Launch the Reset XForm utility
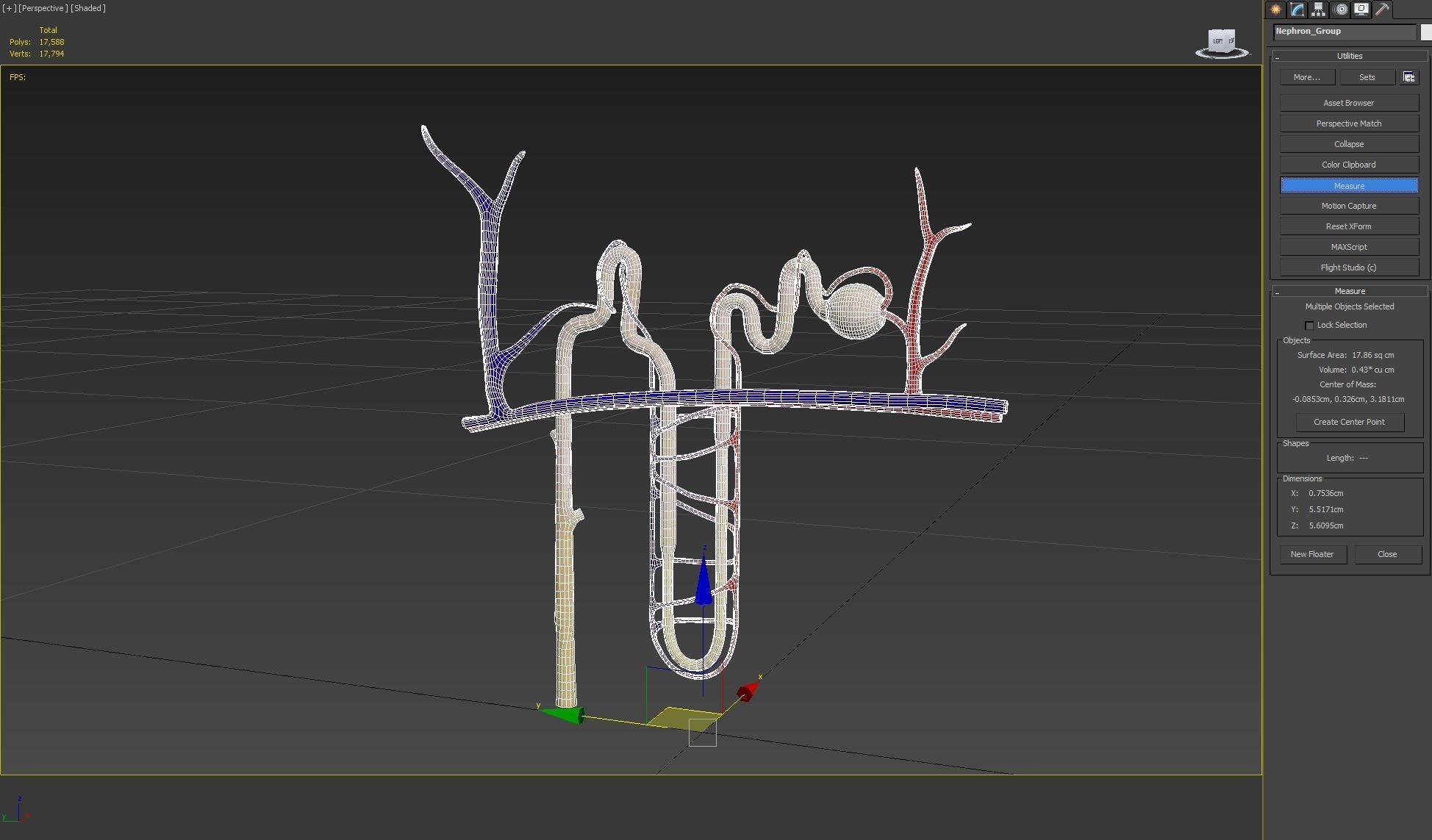This screenshot has width=1432, height=840. 1348,226
